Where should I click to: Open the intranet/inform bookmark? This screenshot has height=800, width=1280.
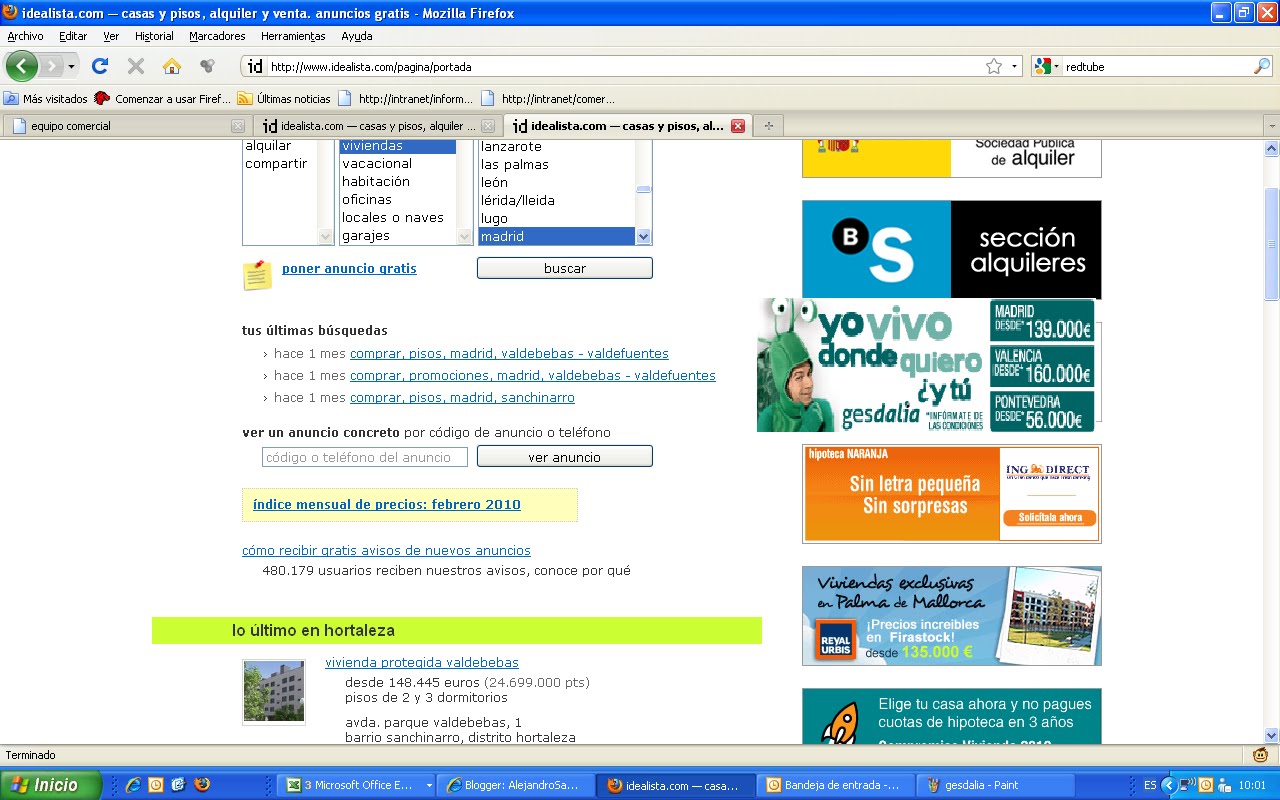pos(406,99)
